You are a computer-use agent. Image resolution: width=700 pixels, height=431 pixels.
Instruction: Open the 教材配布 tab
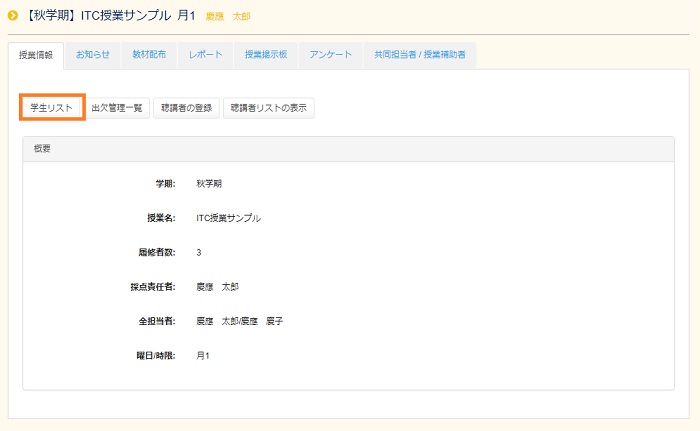click(x=149, y=55)
